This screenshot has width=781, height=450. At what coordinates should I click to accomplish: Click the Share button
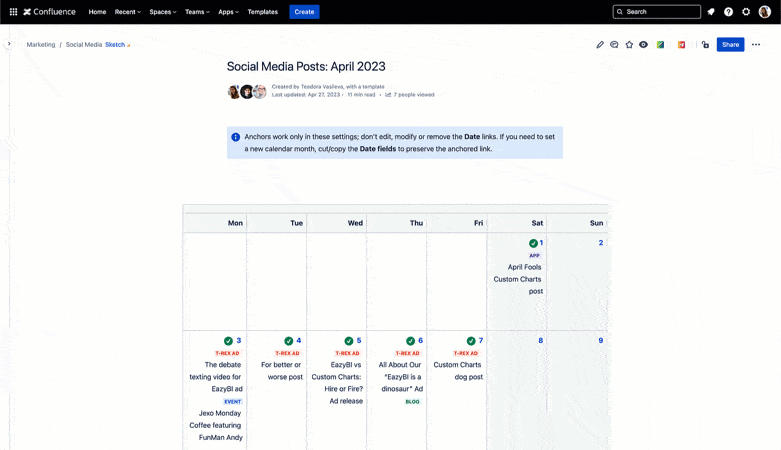730,44
